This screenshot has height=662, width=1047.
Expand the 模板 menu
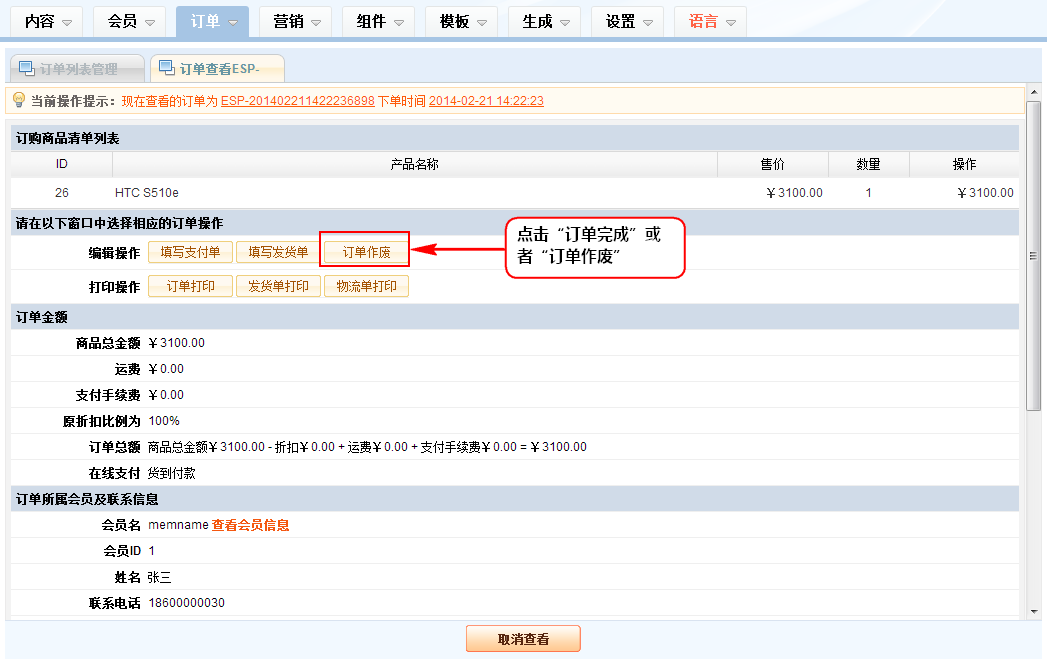pyautogui.click(x=462, y=21)
